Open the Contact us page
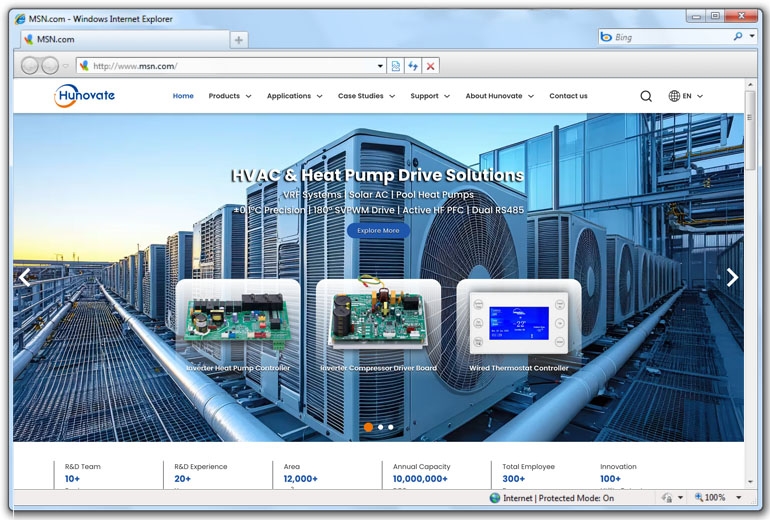Viewport: 770px width, 520px height. click(568, 96)
